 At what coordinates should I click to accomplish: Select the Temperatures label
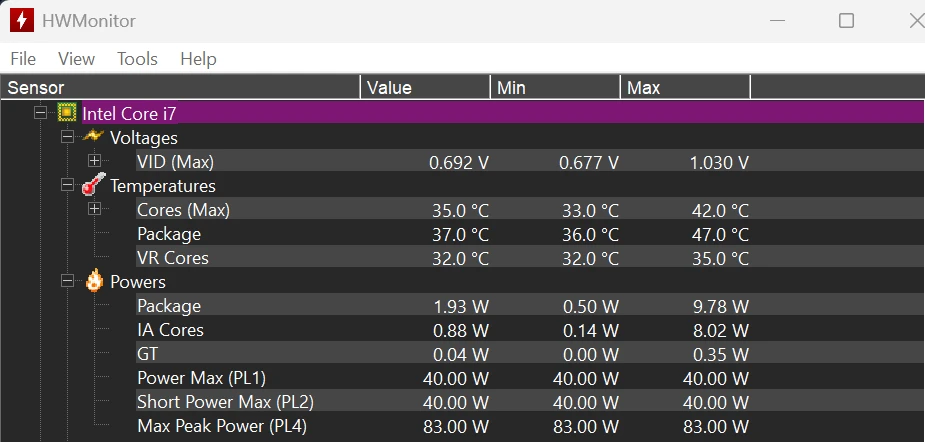(x=163, y=186)
